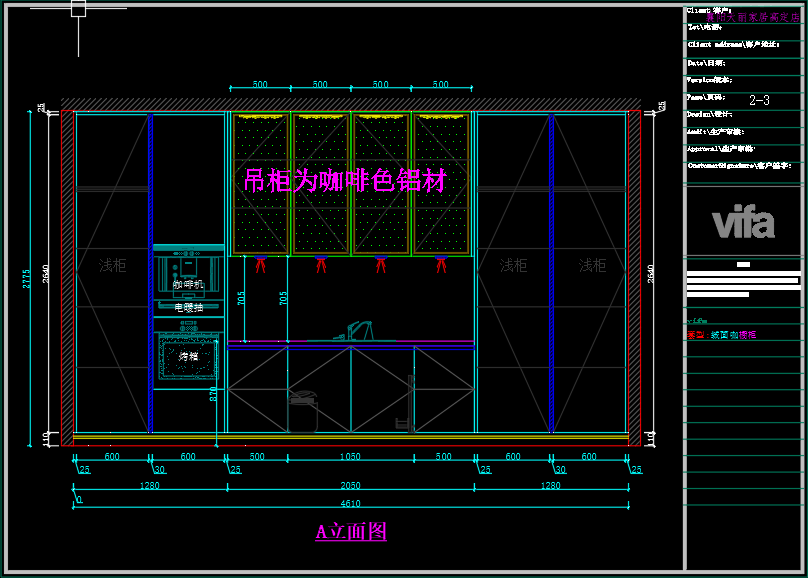Click the magenta client name in title block
The width and height of the screenshot is (808, 578).
point(744,18)
